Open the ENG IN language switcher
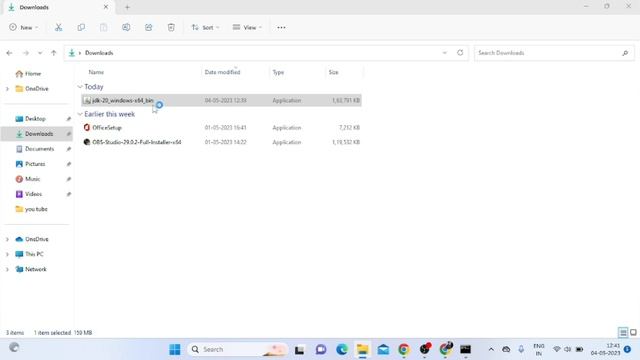Image resolution: width=640 pixels, height=360 pixels. (539, 349)
